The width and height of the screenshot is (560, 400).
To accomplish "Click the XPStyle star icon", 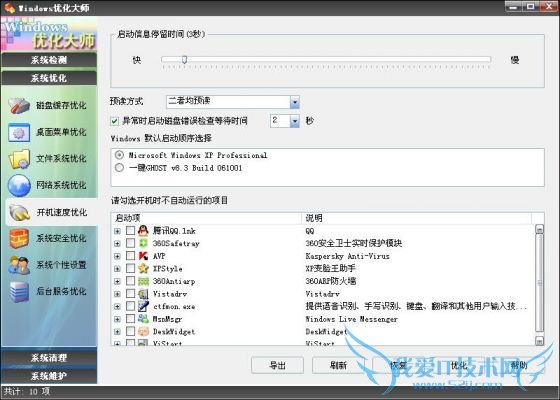I will 143,268.
